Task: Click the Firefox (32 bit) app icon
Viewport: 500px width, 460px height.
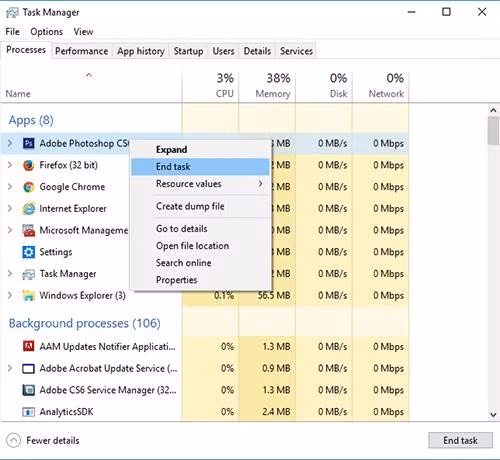Action: coord(28,165)
